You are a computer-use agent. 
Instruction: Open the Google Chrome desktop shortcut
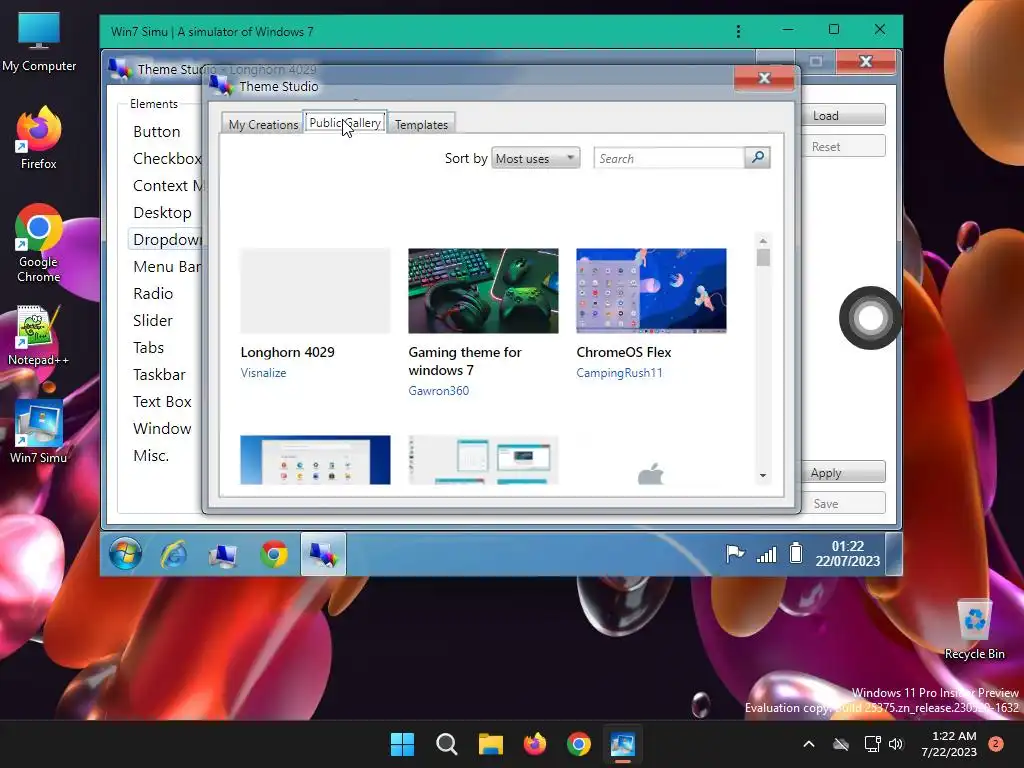pos(39,243)
